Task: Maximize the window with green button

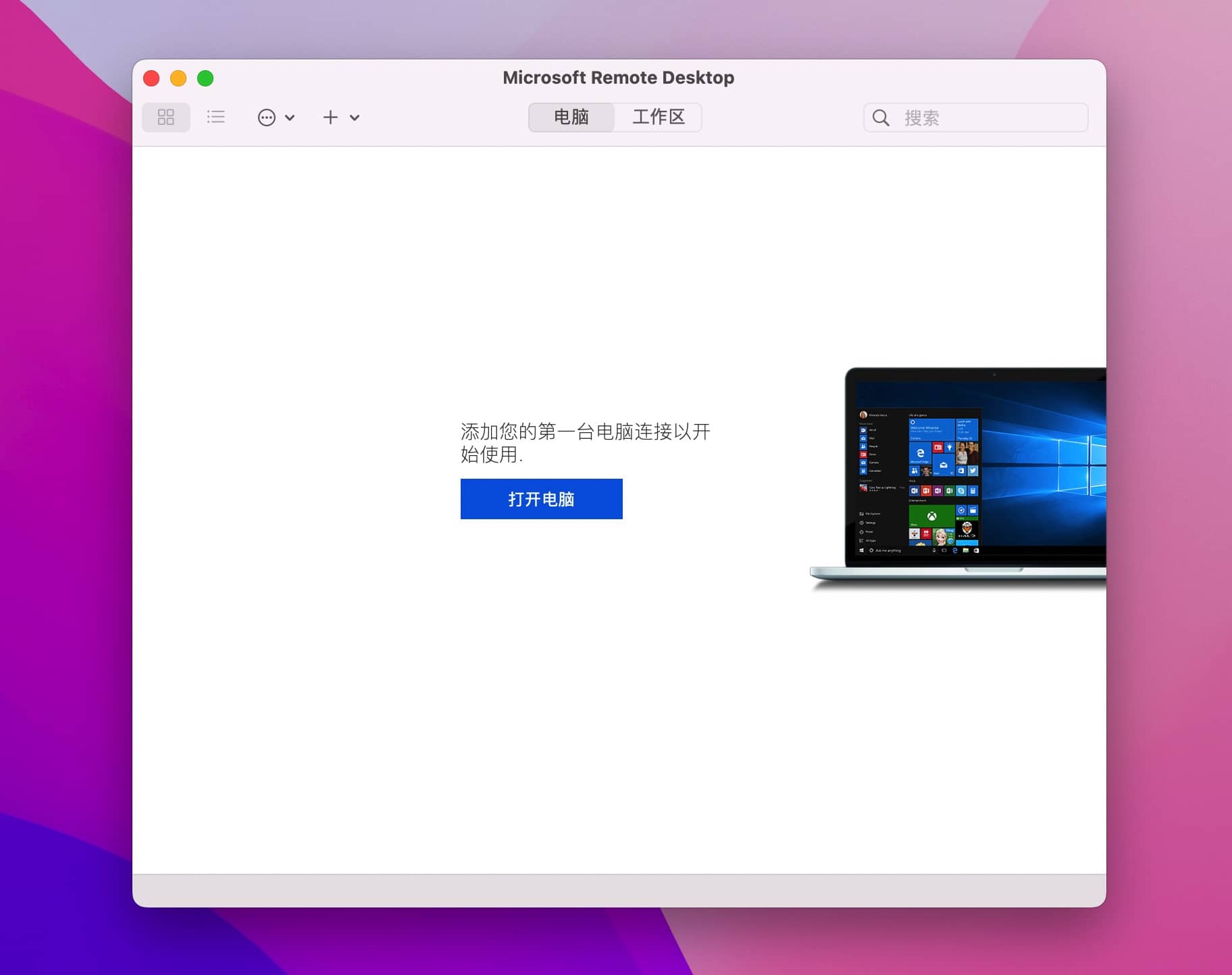Action: 205,78
